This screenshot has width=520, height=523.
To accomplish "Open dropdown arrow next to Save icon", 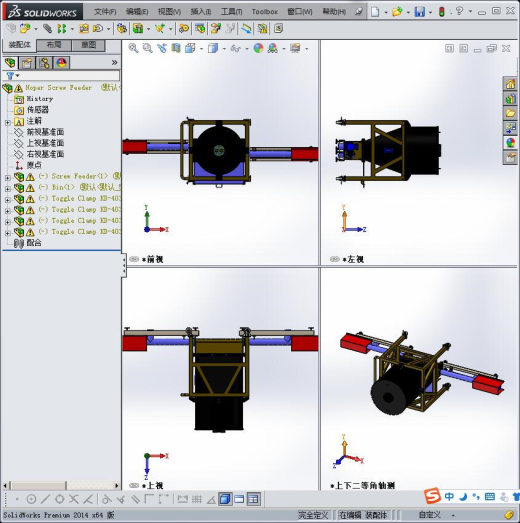I will [430, 13].
